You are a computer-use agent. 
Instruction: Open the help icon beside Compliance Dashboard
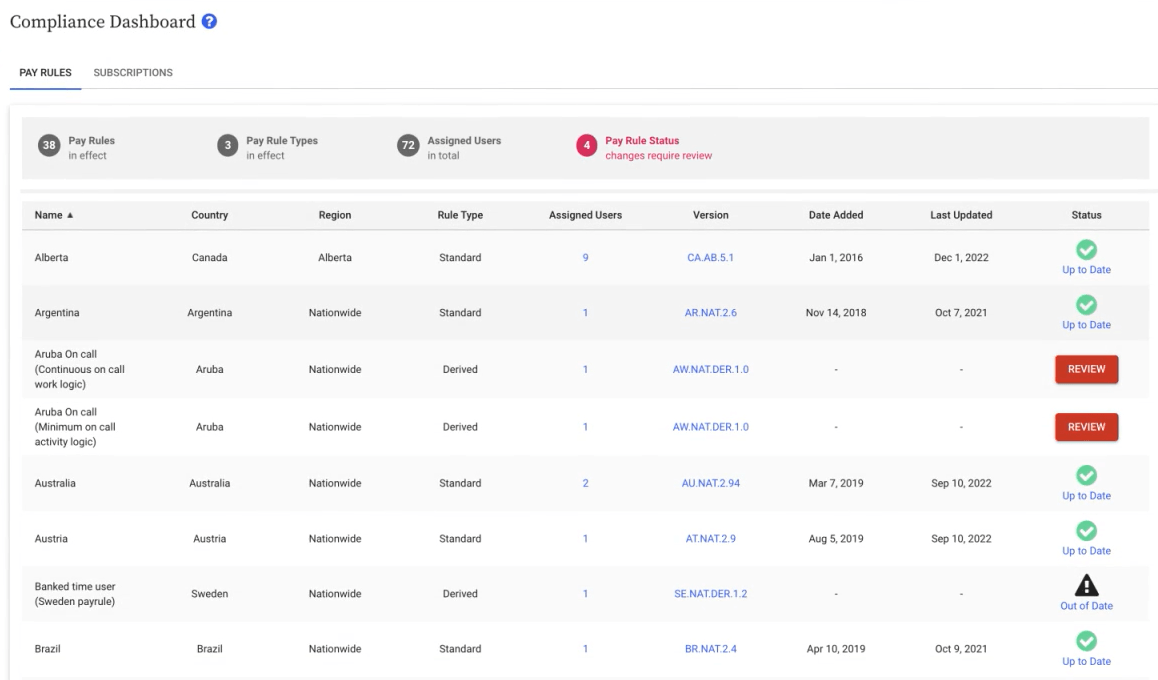pyautogui.click(x=210, y=21)
